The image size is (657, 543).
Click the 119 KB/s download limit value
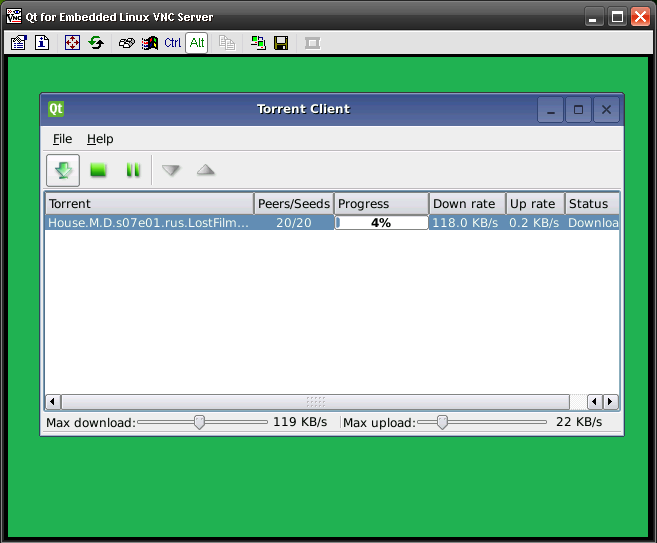(x=300, y=422)
